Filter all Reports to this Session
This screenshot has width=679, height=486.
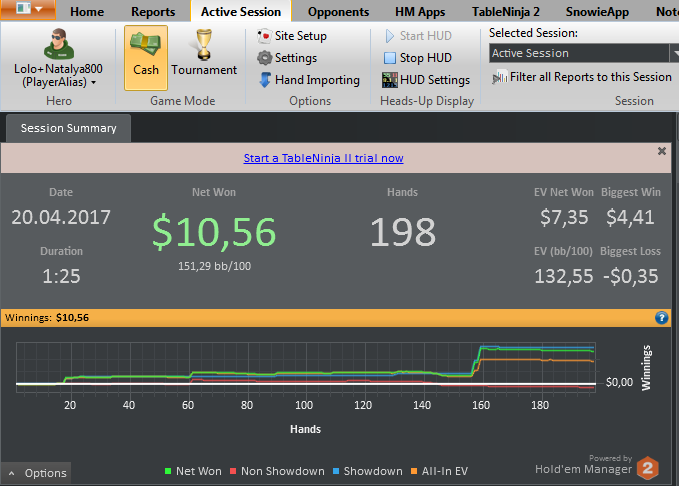(x=582, y=77)
